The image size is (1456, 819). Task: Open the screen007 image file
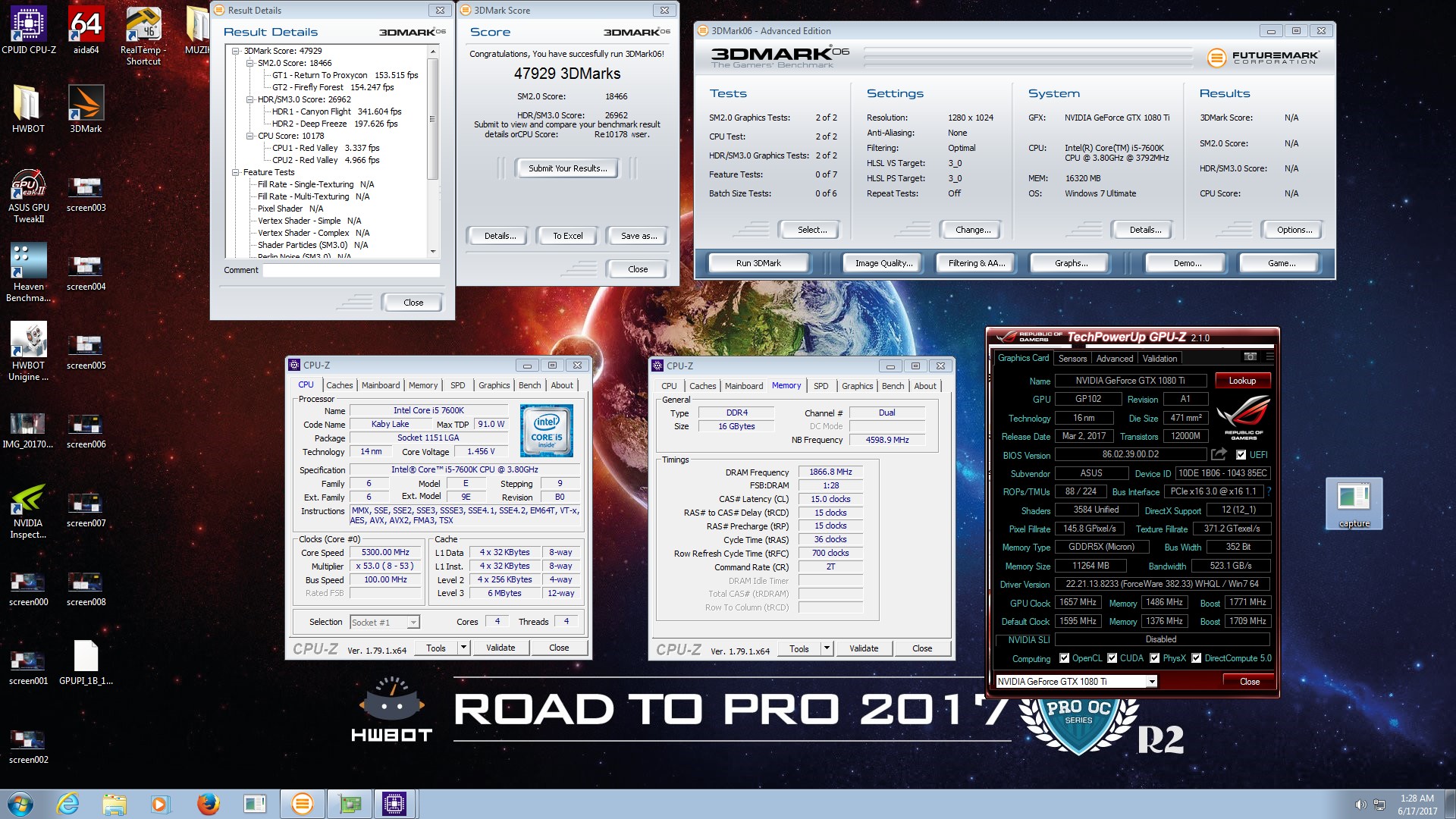[x=86, y=510]
